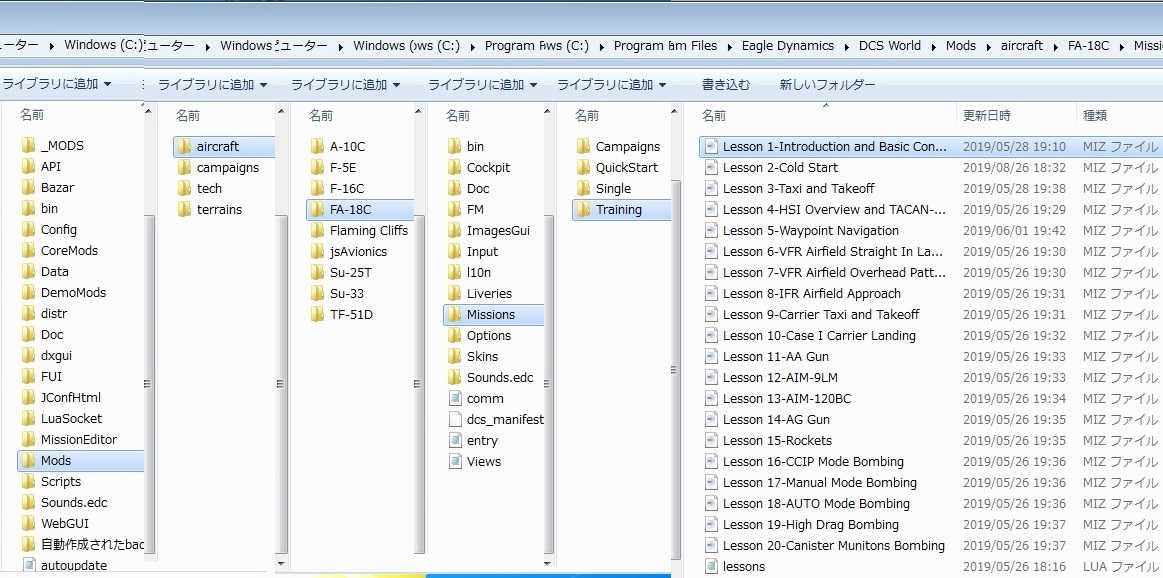1163x578 pixels.
Task: Select the Sounds.edc folder in the FA-18C contents
Action: click(500, 378)
